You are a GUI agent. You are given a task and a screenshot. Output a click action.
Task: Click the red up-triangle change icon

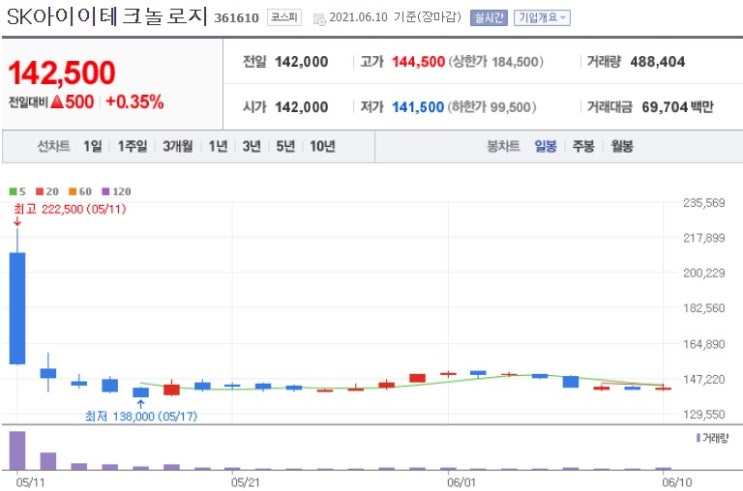[x=57, y=101]
